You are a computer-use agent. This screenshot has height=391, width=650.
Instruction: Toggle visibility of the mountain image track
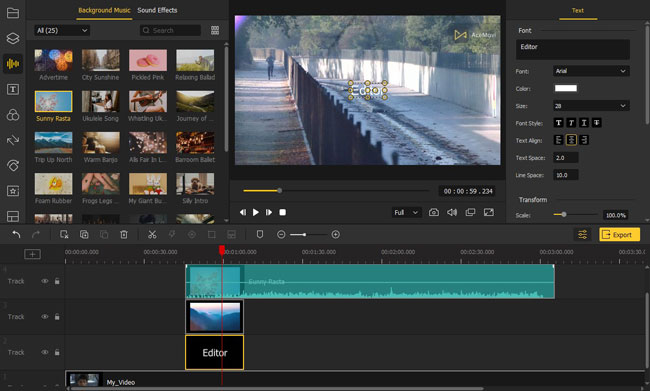pyautogui.click(x=44, y=317)
